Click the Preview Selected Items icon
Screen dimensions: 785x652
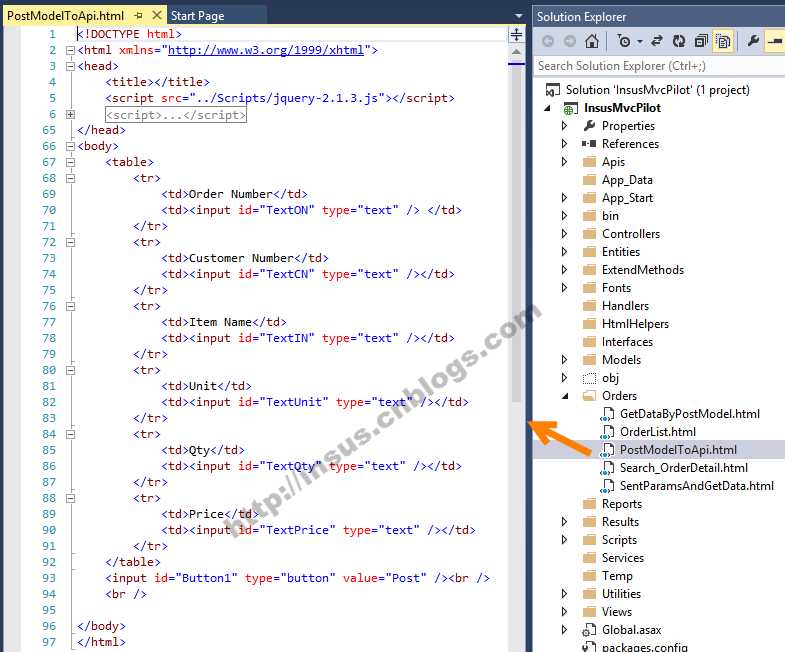[775, 41]
